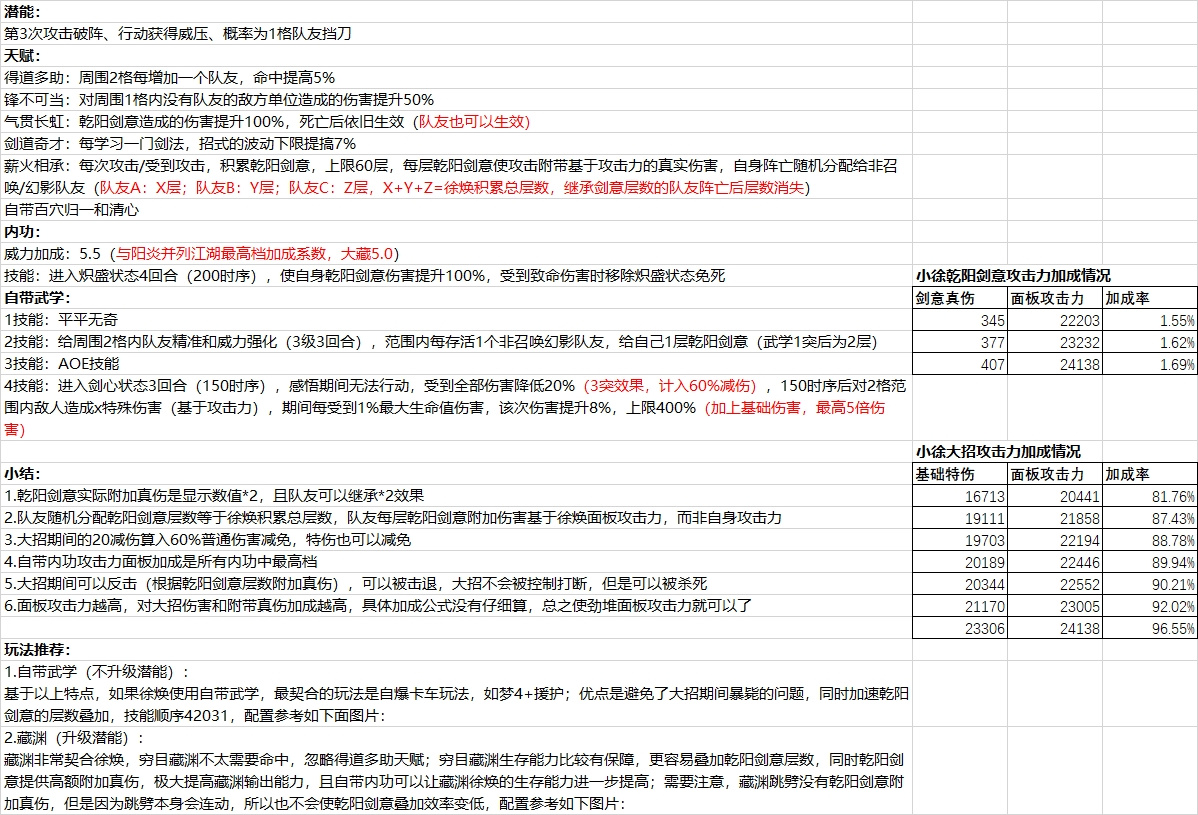Select the 1.69% cell
Viewport: 1198px width, 815px height.
click(x=1150, y=364)
